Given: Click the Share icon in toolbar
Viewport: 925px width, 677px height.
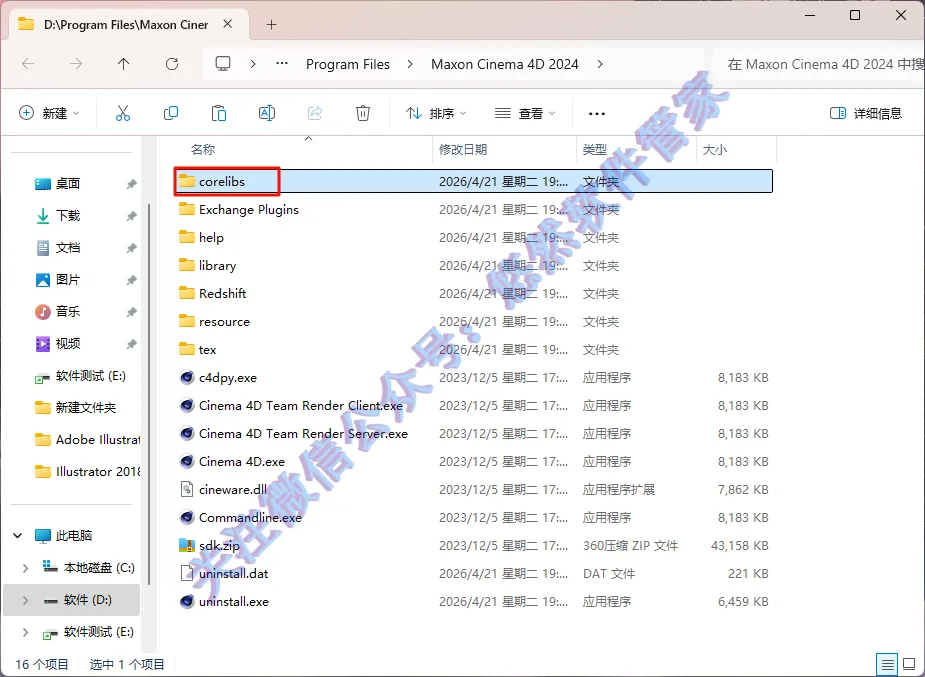Looking at the screenshot, I should click(315, 113).
